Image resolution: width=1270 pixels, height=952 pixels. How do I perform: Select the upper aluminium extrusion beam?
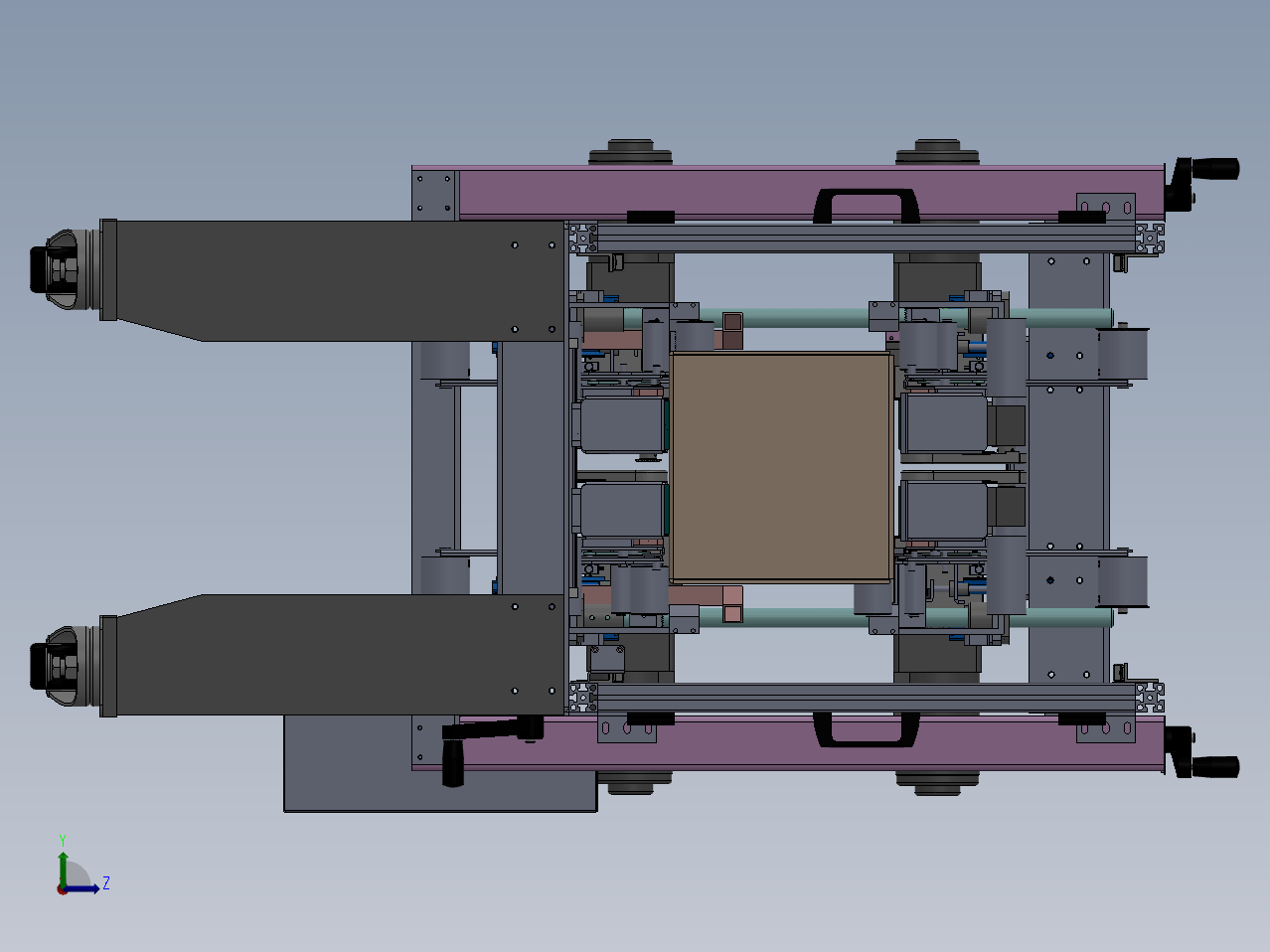(865, 238)
